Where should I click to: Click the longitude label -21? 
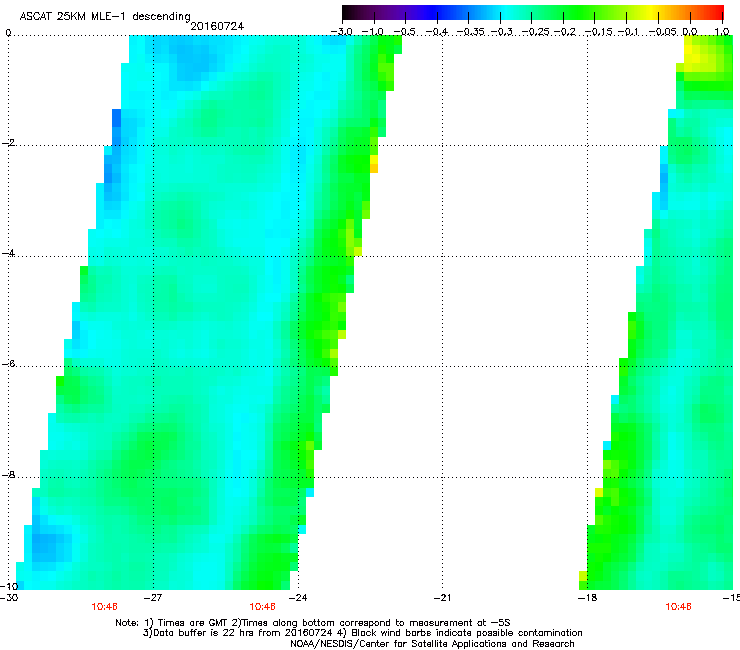(x=442, y=598)
